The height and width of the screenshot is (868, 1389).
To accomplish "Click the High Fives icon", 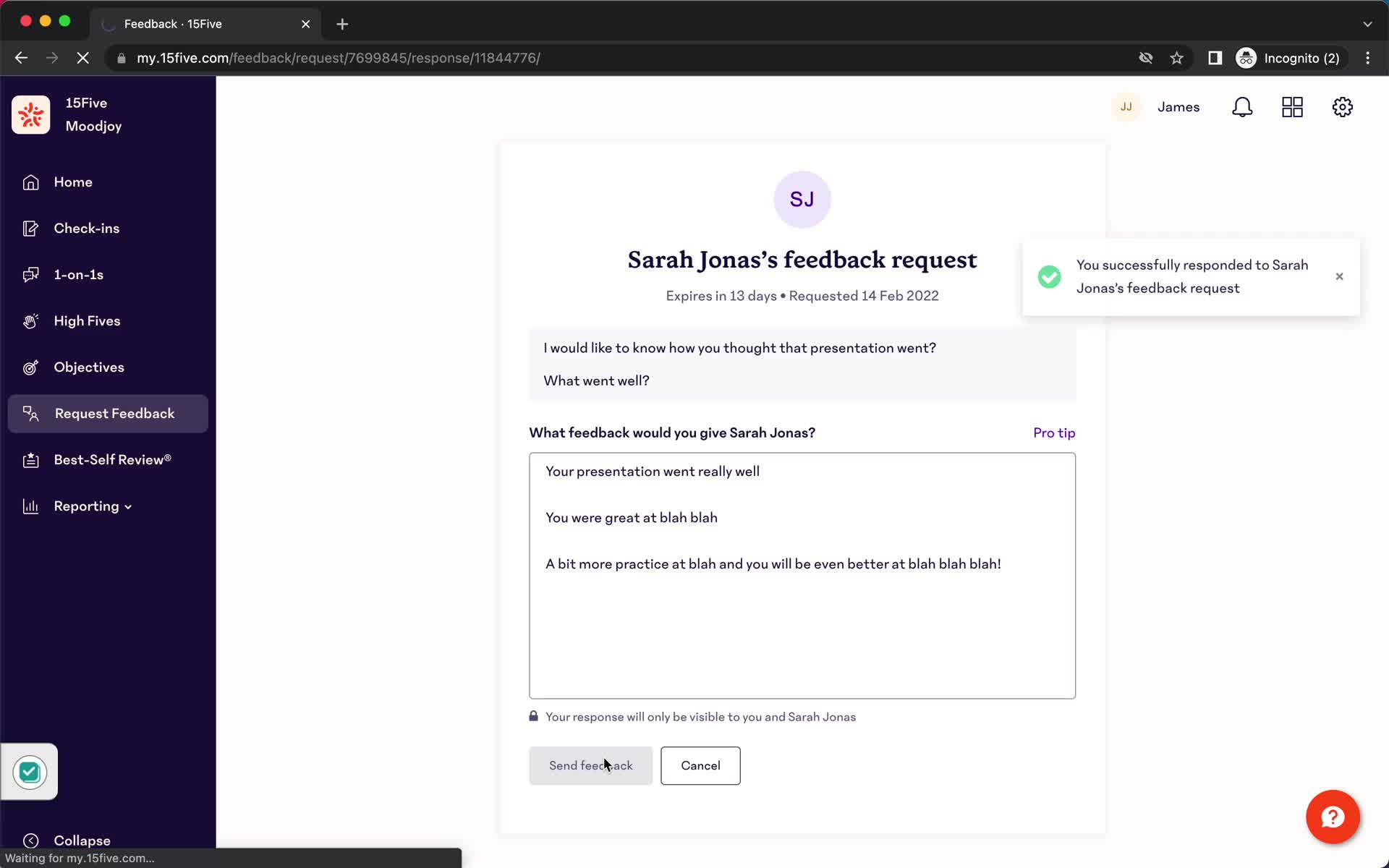I will click(30, 320).
